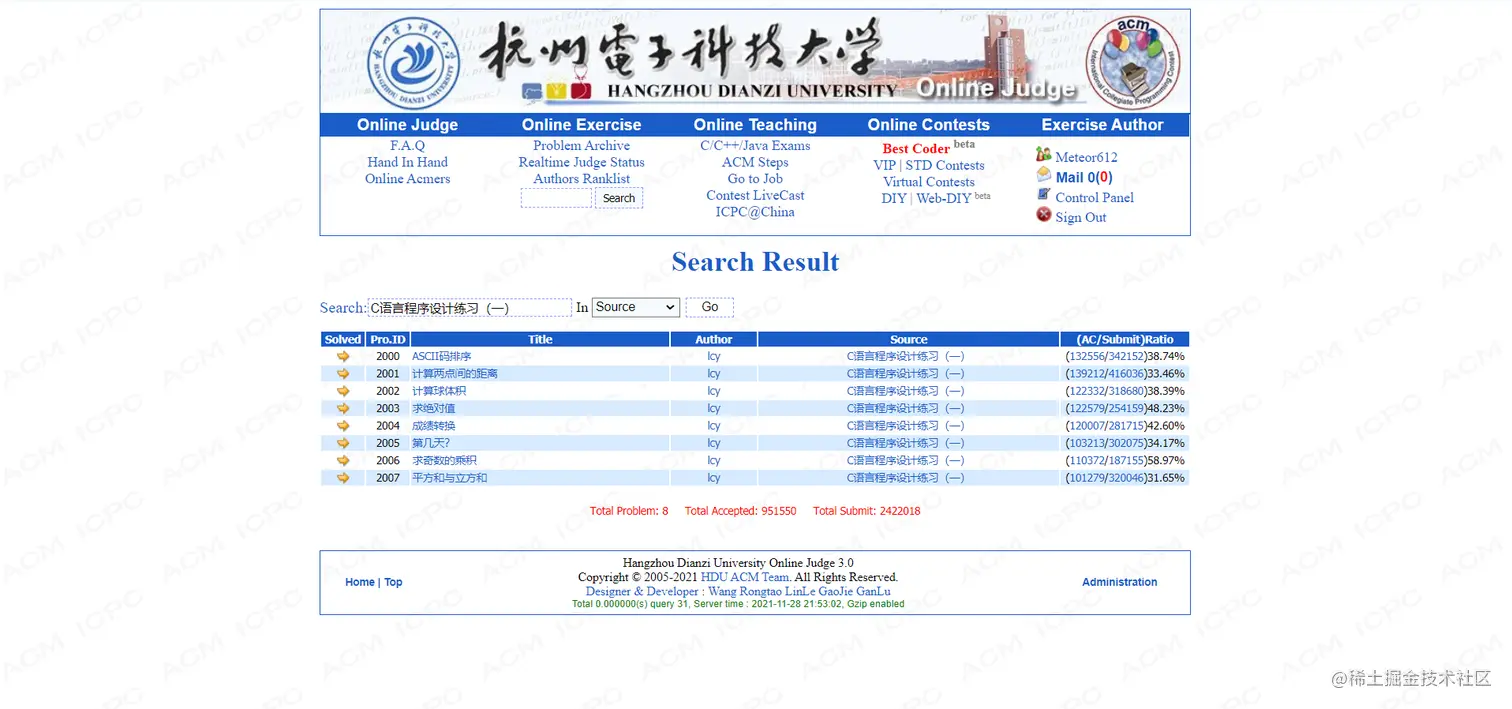Click the arrow icon for problem 2007
This screenshot has width=1512, height=709.
[x=343, y=477]
